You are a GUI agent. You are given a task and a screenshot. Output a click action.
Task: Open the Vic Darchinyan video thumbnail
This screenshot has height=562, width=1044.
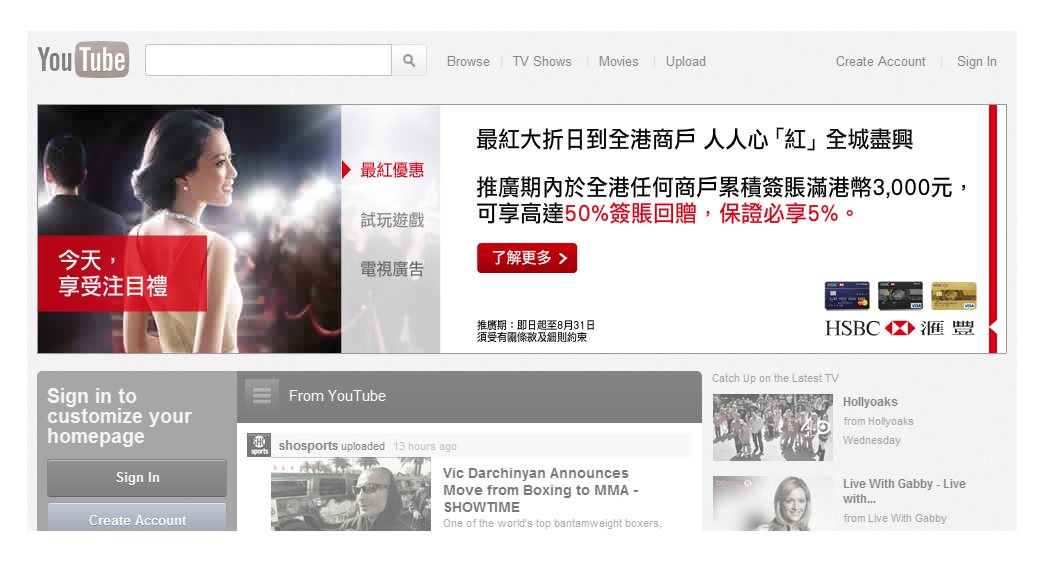tap(351, 494)
